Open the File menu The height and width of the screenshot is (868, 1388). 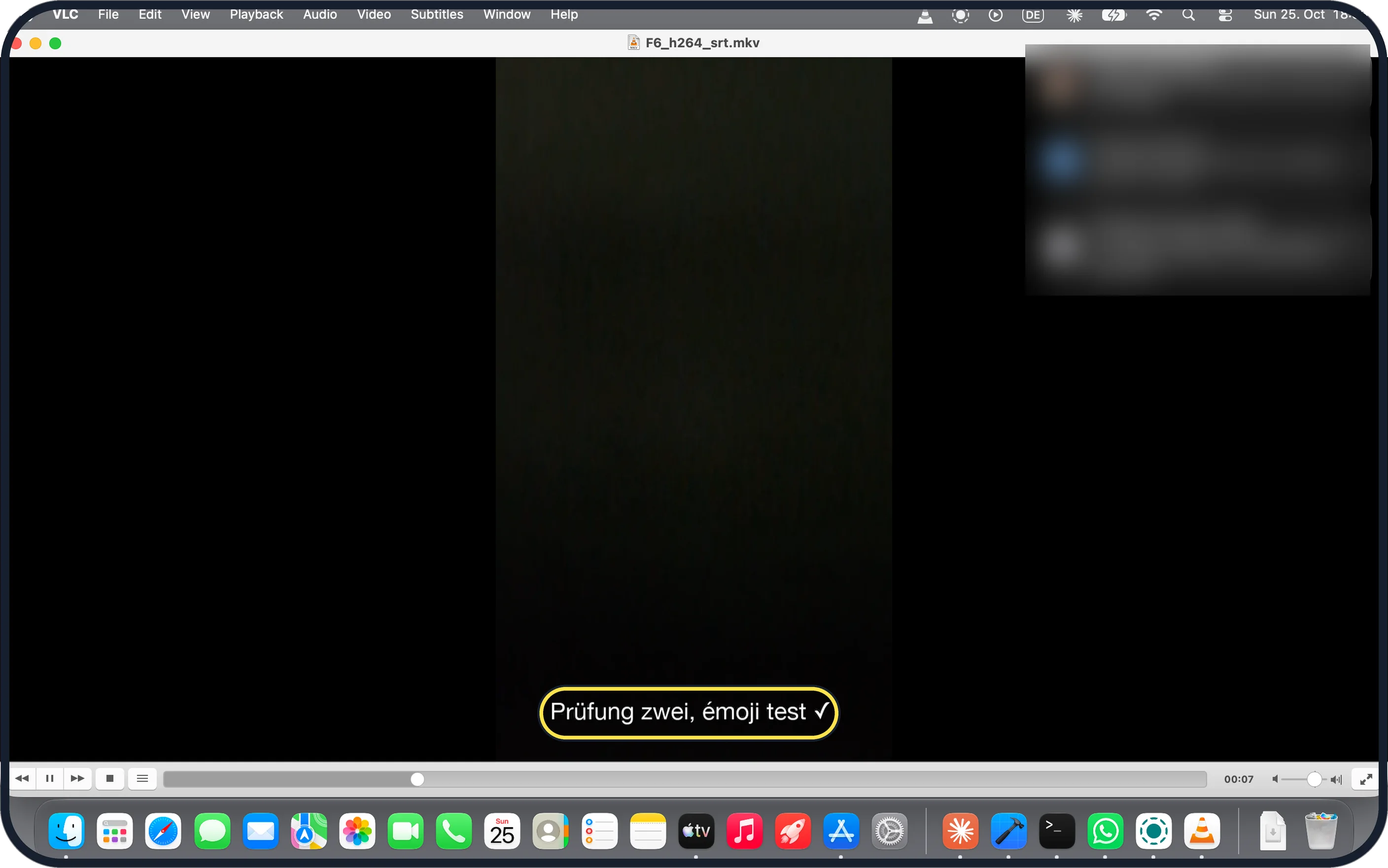[108, 14]
